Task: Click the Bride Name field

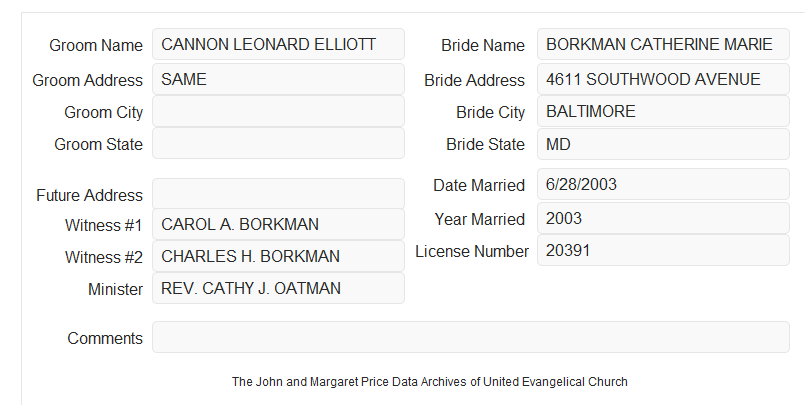Action: 663,44
